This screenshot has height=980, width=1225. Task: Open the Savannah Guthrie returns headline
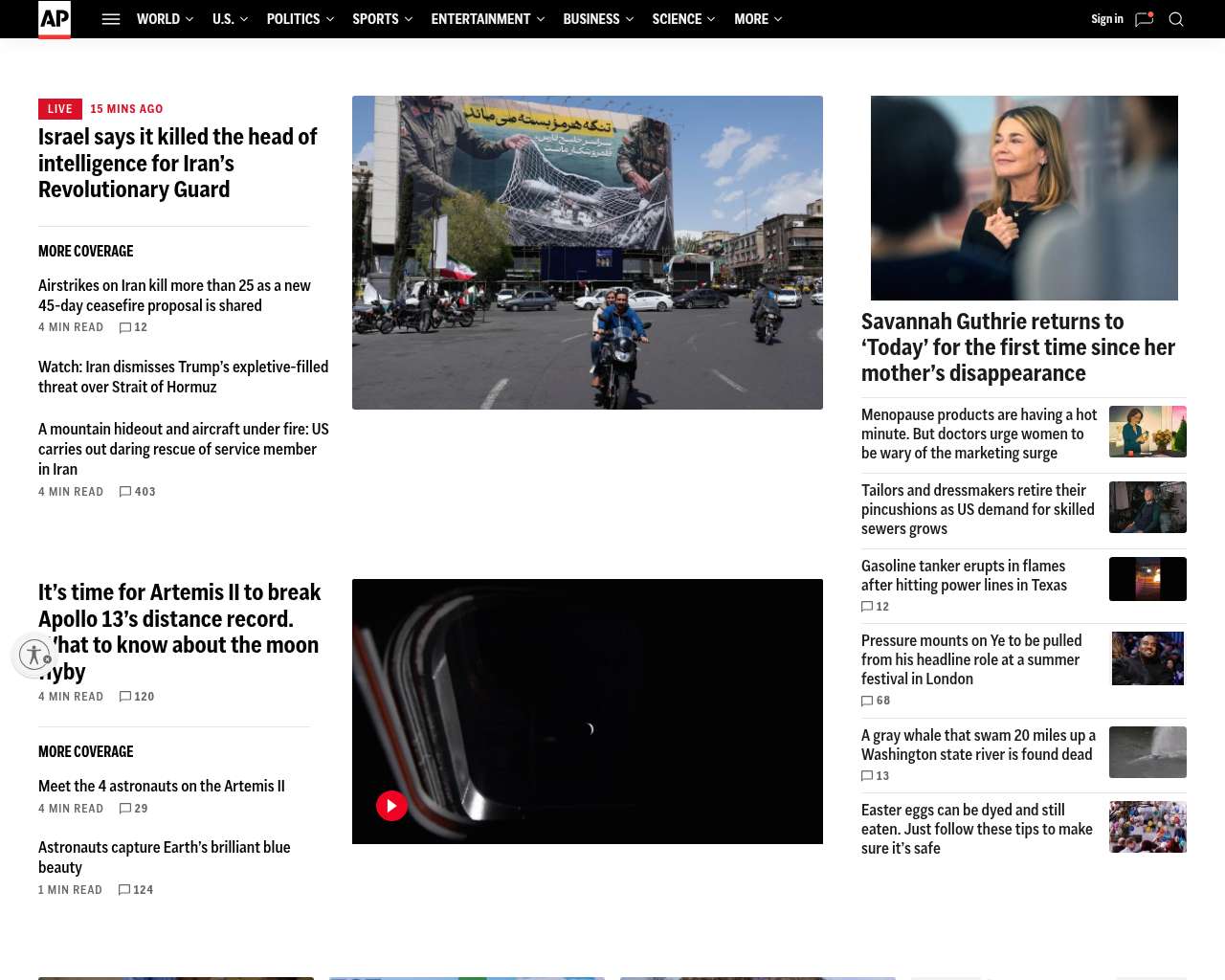point(1017,347)
